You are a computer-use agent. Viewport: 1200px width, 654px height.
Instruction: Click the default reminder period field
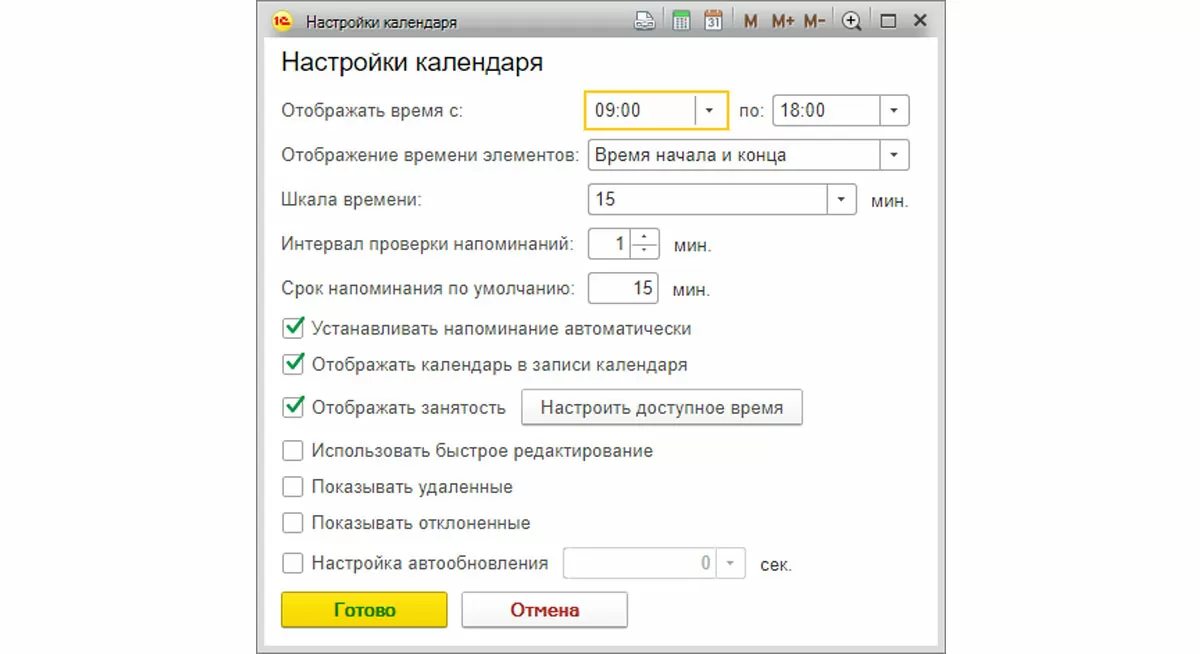tap(624, 288)
